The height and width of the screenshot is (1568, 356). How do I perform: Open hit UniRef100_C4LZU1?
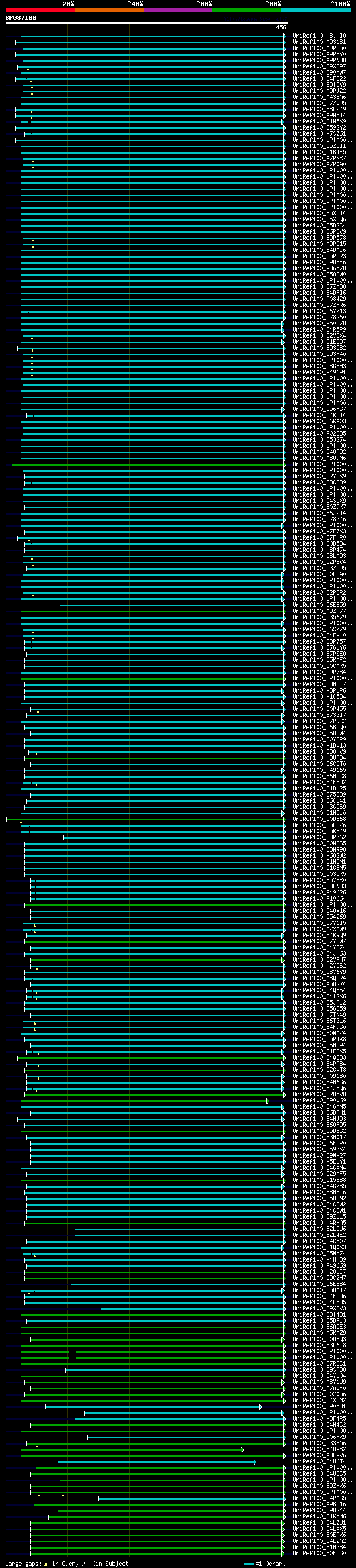pos(319,1522)
